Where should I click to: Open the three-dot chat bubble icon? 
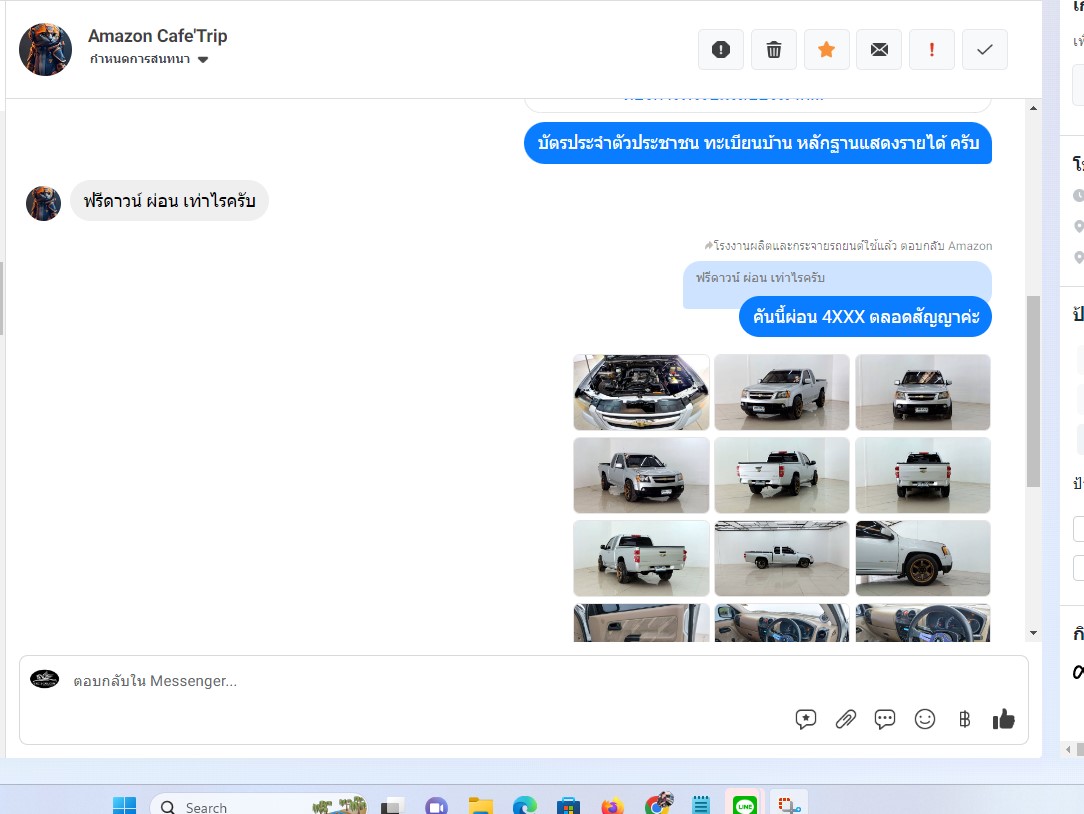[x=885, y=719]
